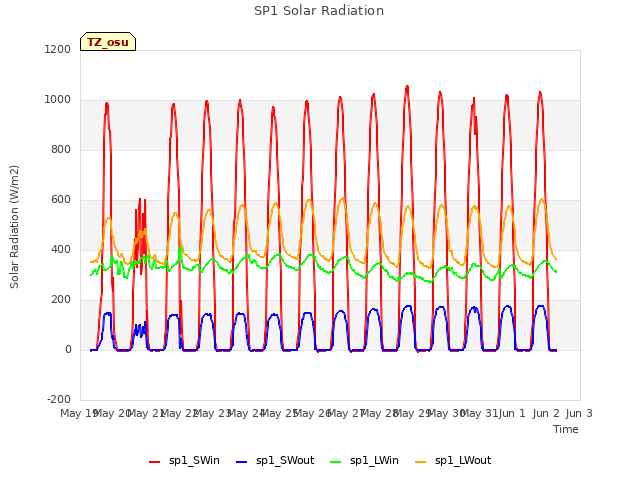The height and width of the screenshot is (480, 640).
Task: Click the Jun 1 x-axis tick label
Action: pos(512,413)
